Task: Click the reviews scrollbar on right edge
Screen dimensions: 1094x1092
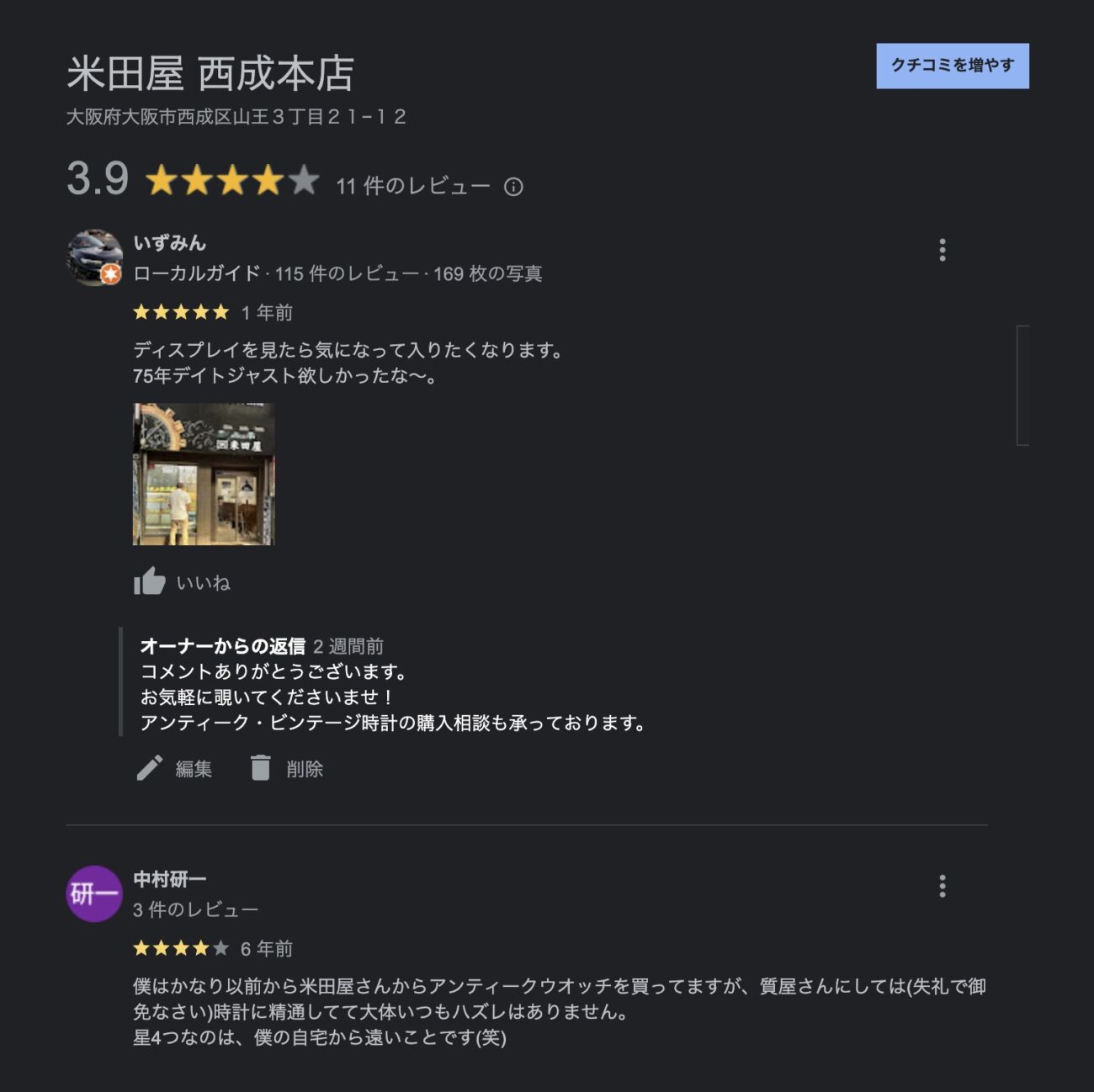Action: (1022, 384)
